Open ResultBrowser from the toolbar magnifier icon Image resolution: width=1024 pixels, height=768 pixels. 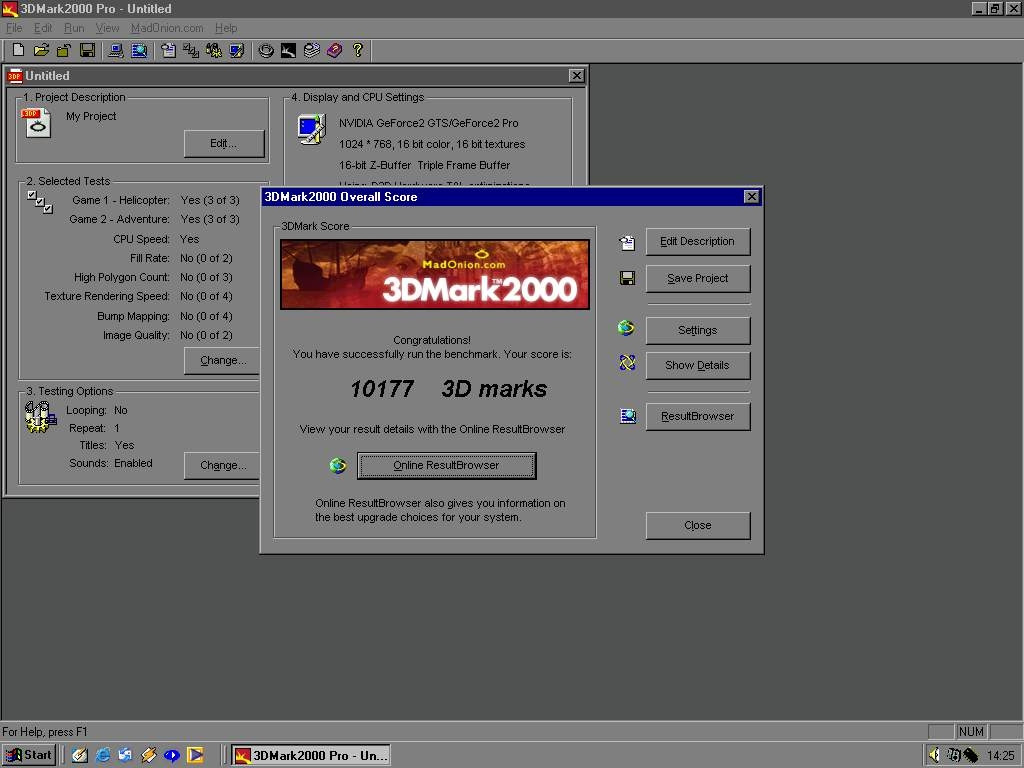coord(138,50)
